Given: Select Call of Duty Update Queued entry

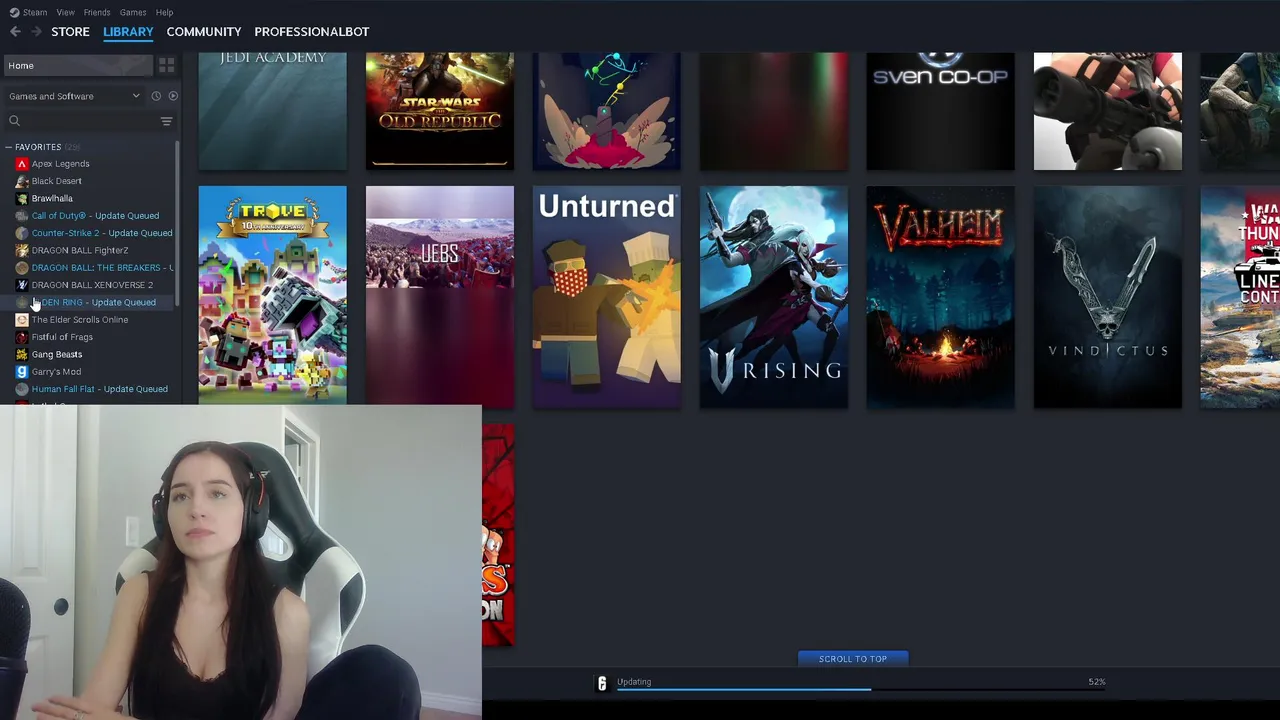Looking at the screenshot, I should [95, 216].
